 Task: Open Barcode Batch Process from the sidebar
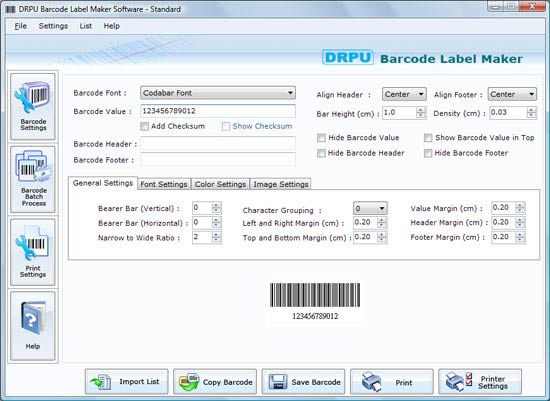(x=33, y=180)
